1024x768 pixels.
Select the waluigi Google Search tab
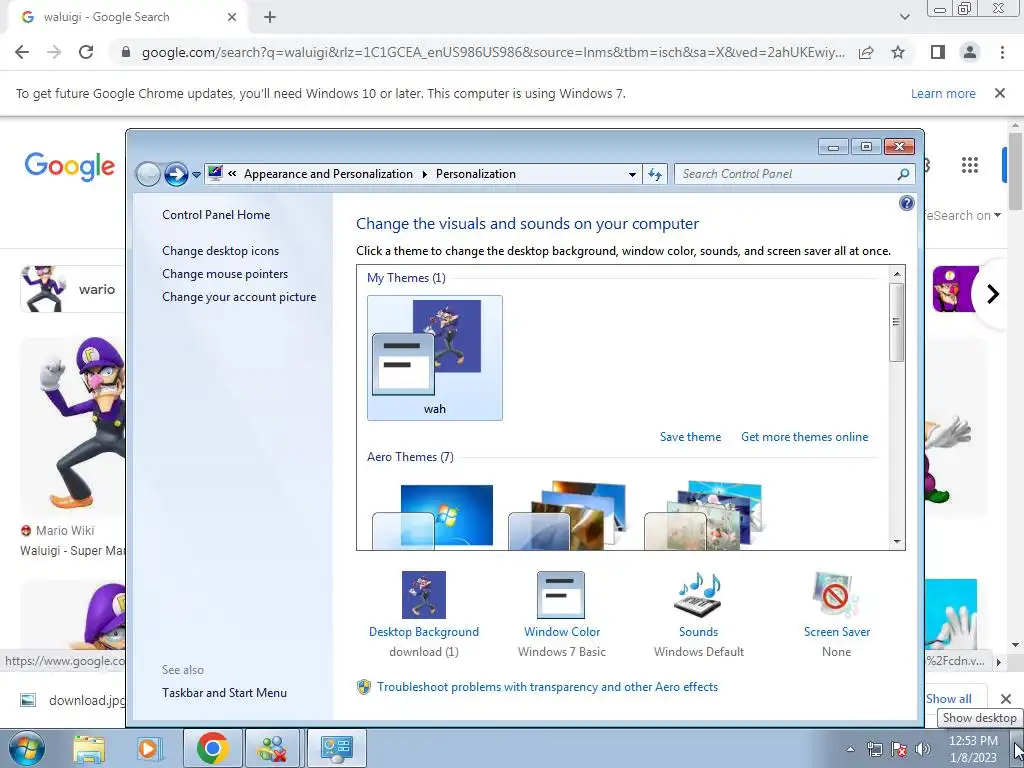click(124, 18)
